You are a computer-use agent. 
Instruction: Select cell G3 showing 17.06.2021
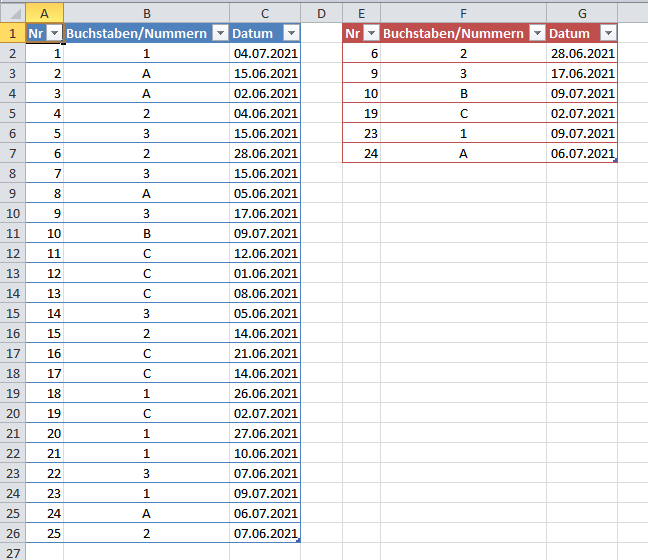tap(582, 73)
